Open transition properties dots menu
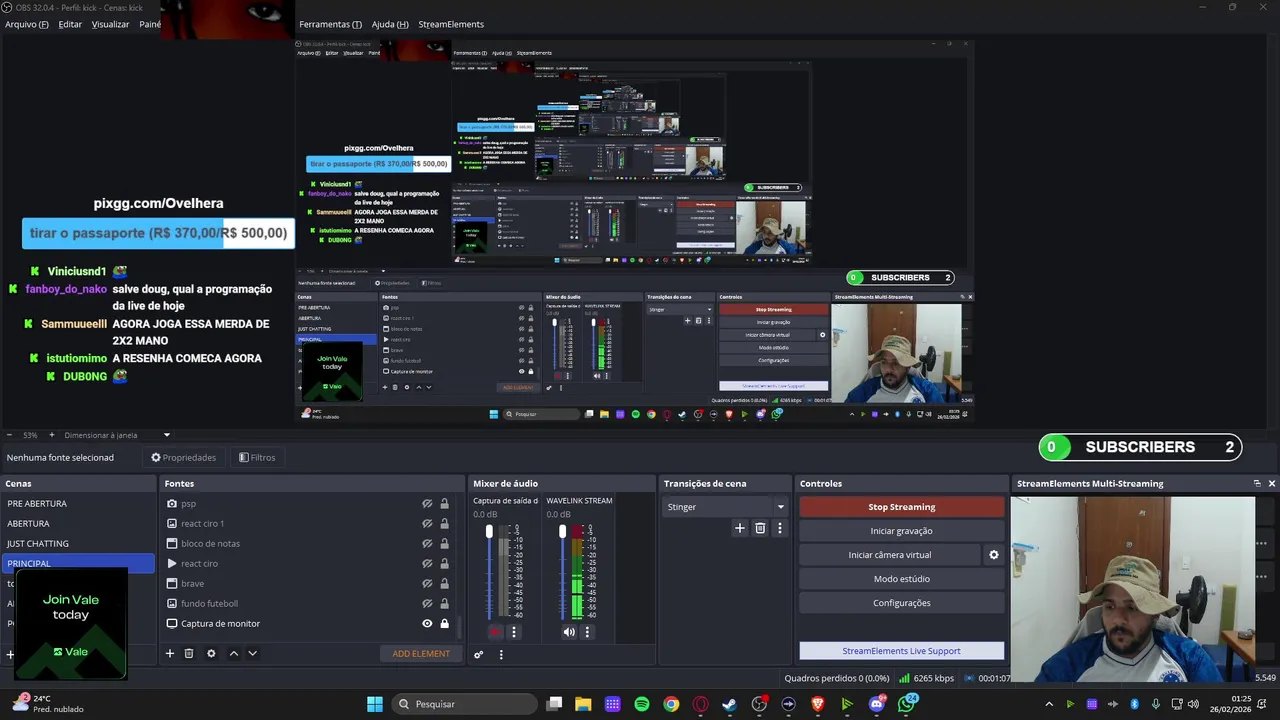 780,528
